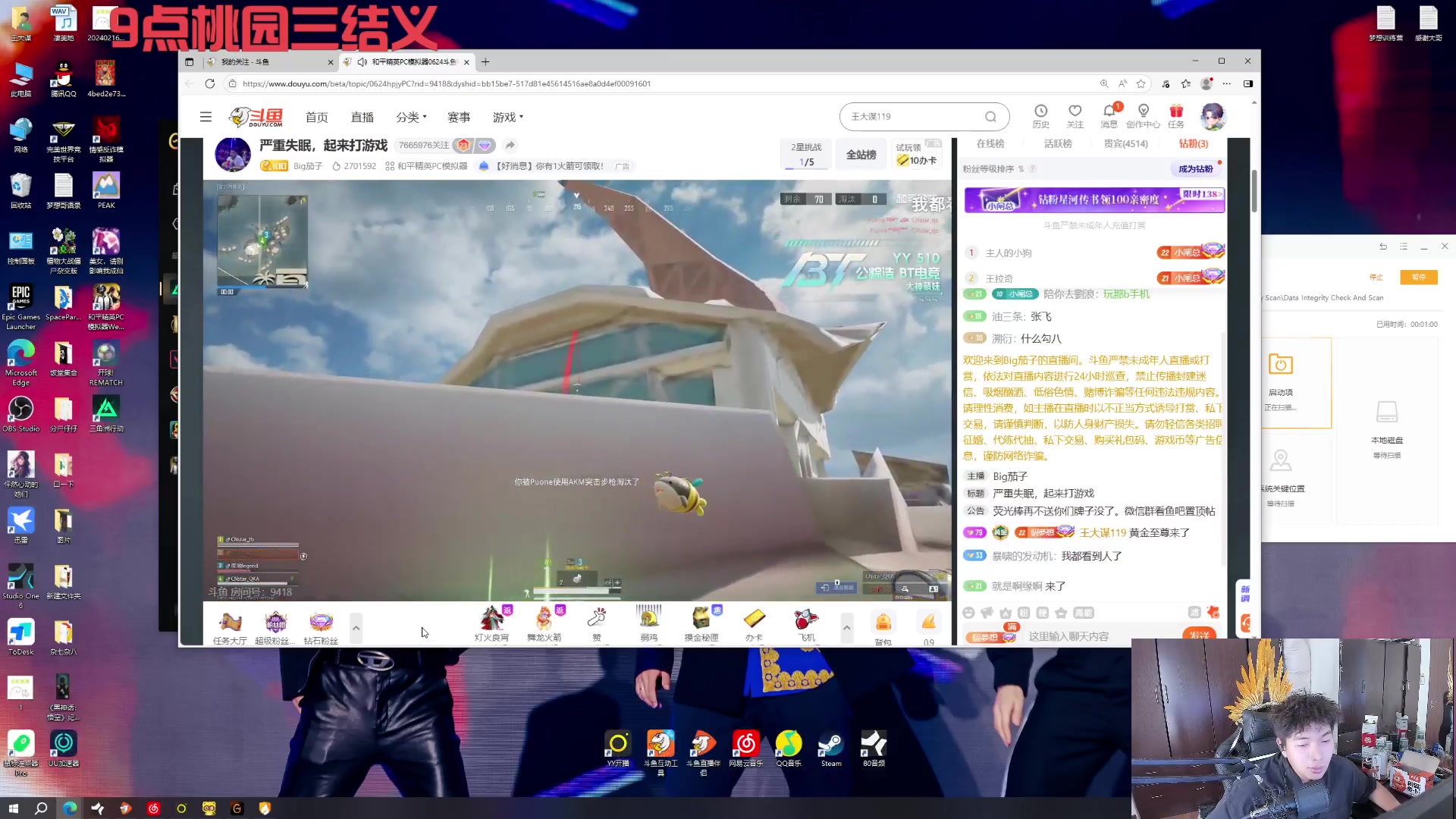Switch to 我的关注 browser tab
The height and width of the screenshot is (819, 1456).
click(x=269, y=62)
